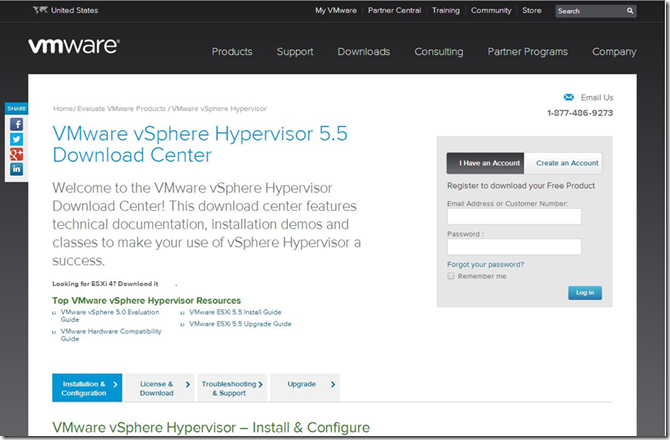Focus the Email Address or Customer Number field
Image resolution: width=670 pixels, height=440 pixels.
point(514,217)
